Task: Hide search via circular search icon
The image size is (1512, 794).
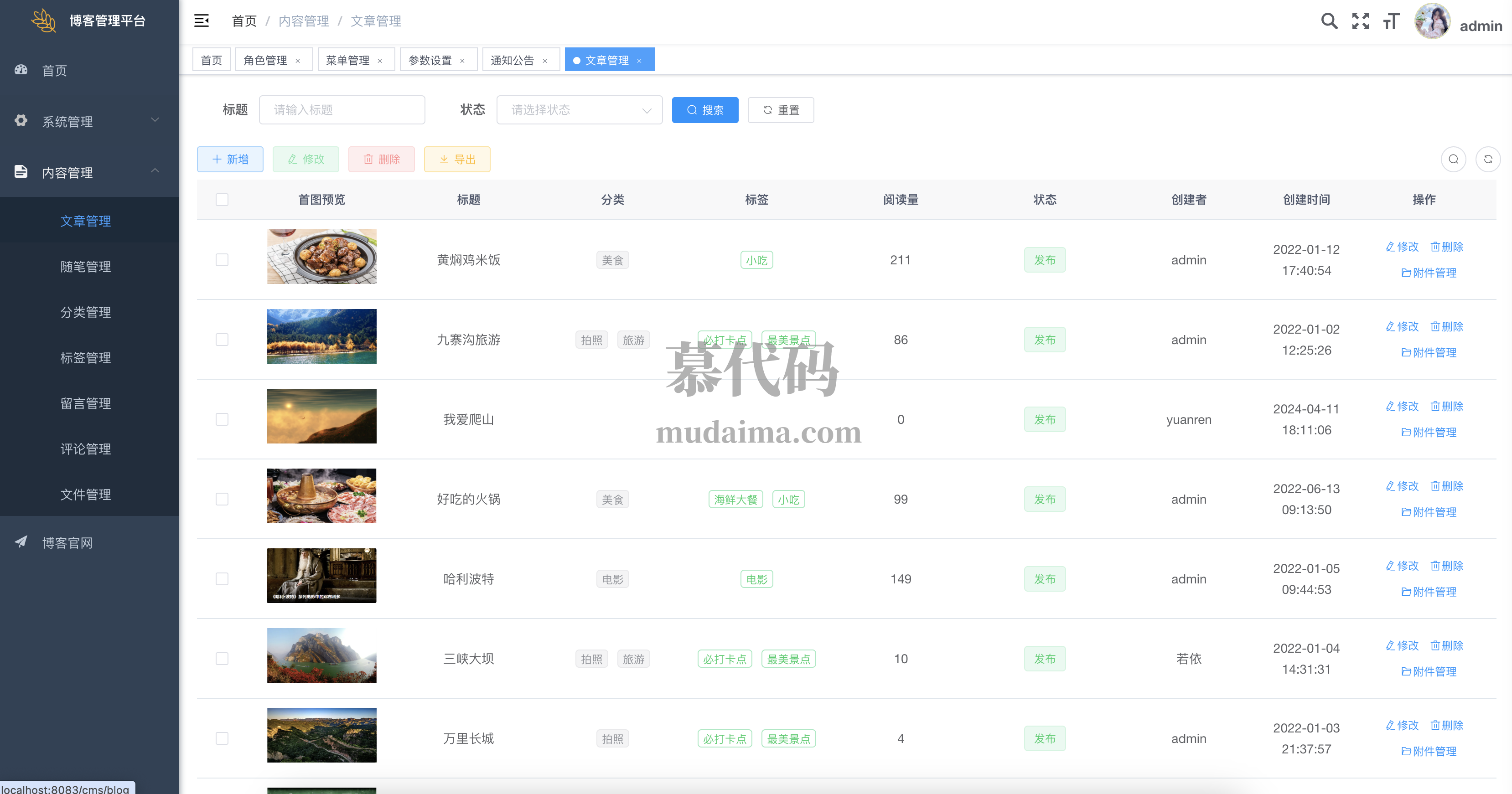Action: 1453,159
